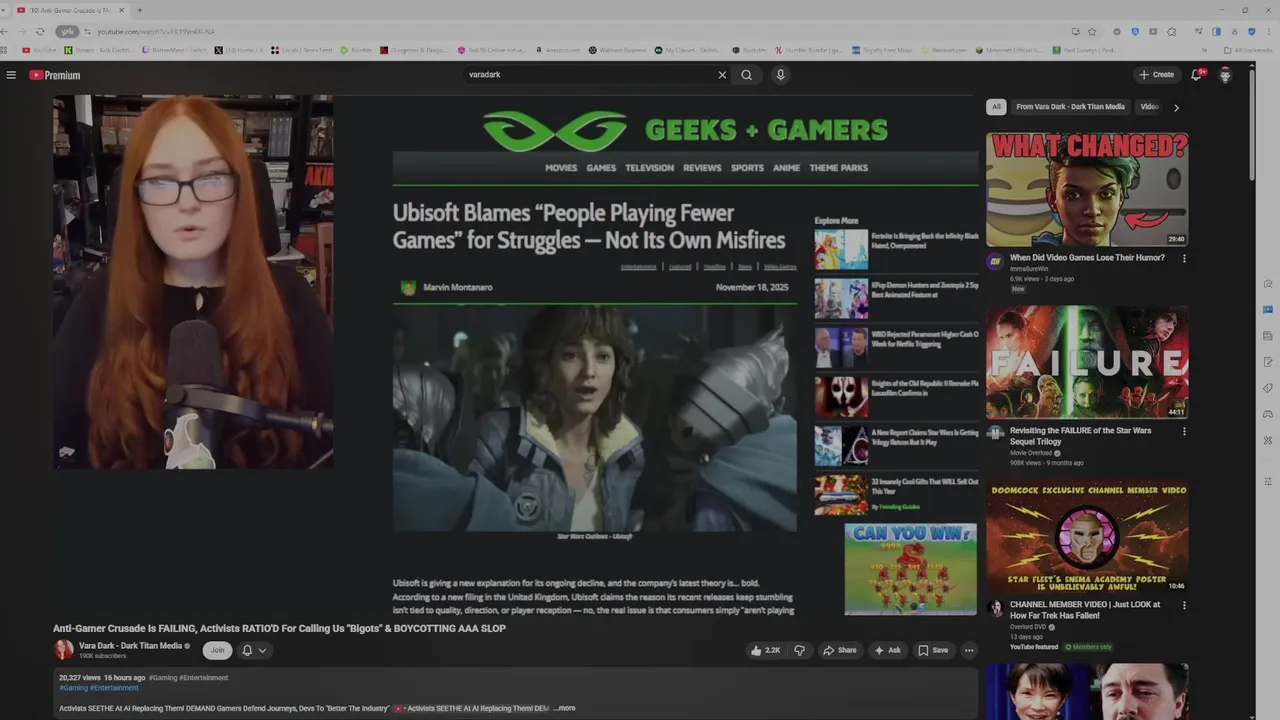The width and height of the screenshot is (1280, 720).
Task: Advance filter chips with right chevron
Action: (x=1176, y=107)
